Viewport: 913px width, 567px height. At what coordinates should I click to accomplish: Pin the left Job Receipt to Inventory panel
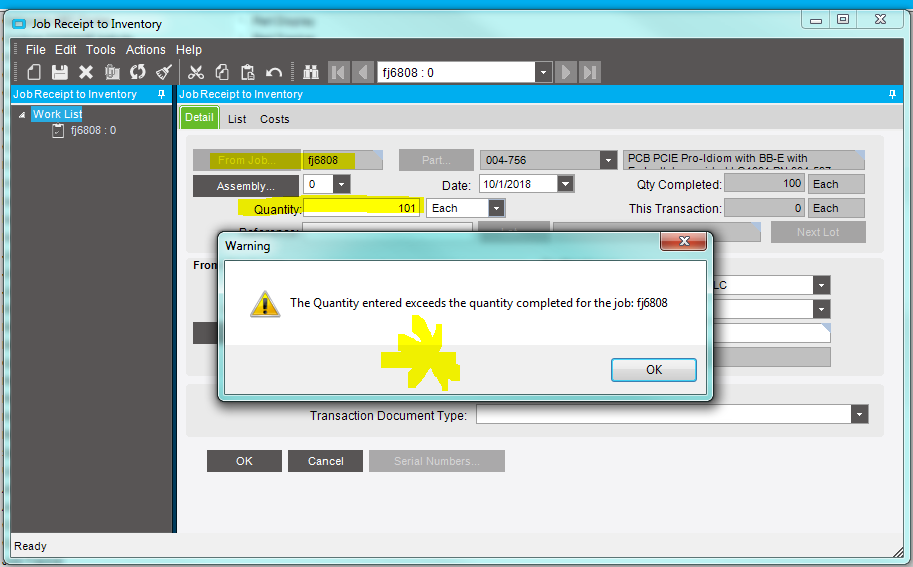(x=162, y=94)
